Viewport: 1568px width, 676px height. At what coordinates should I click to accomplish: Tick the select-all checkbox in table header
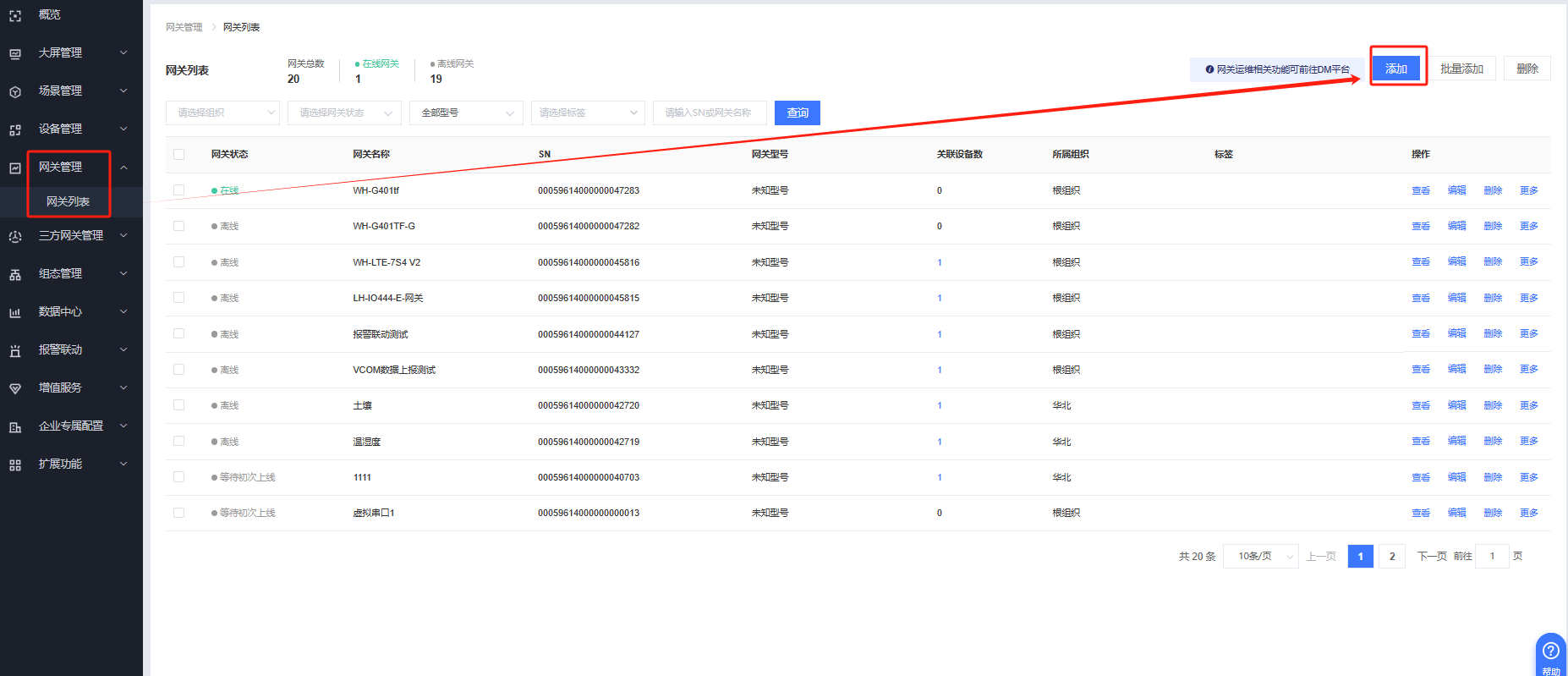178,154
